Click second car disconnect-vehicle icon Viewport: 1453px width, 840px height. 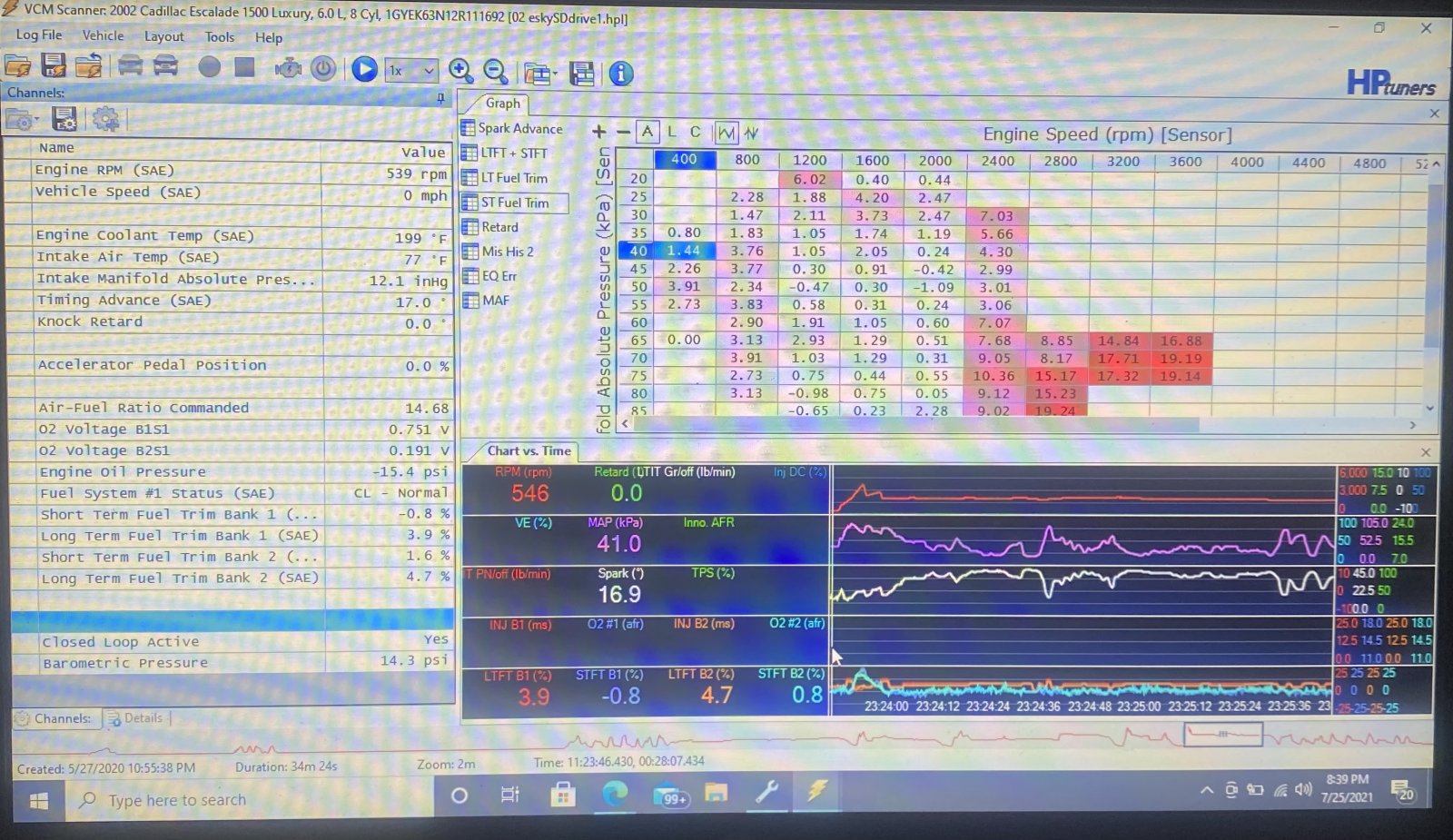165,66
